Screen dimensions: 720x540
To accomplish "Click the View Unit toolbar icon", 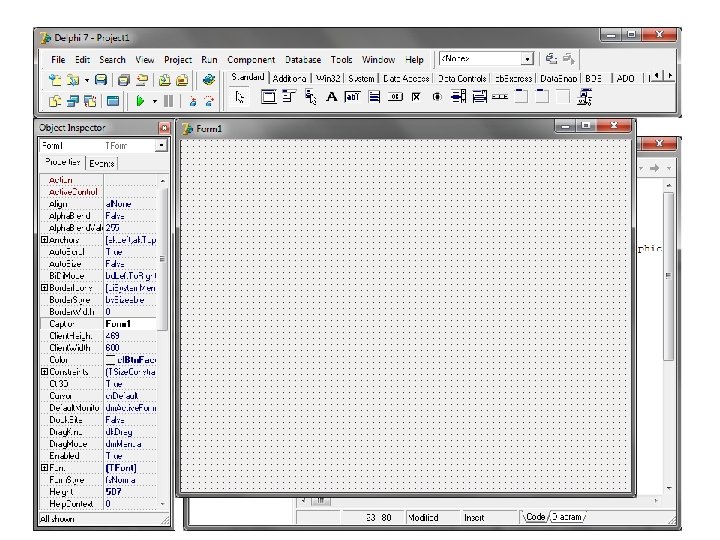I will 55,101.
